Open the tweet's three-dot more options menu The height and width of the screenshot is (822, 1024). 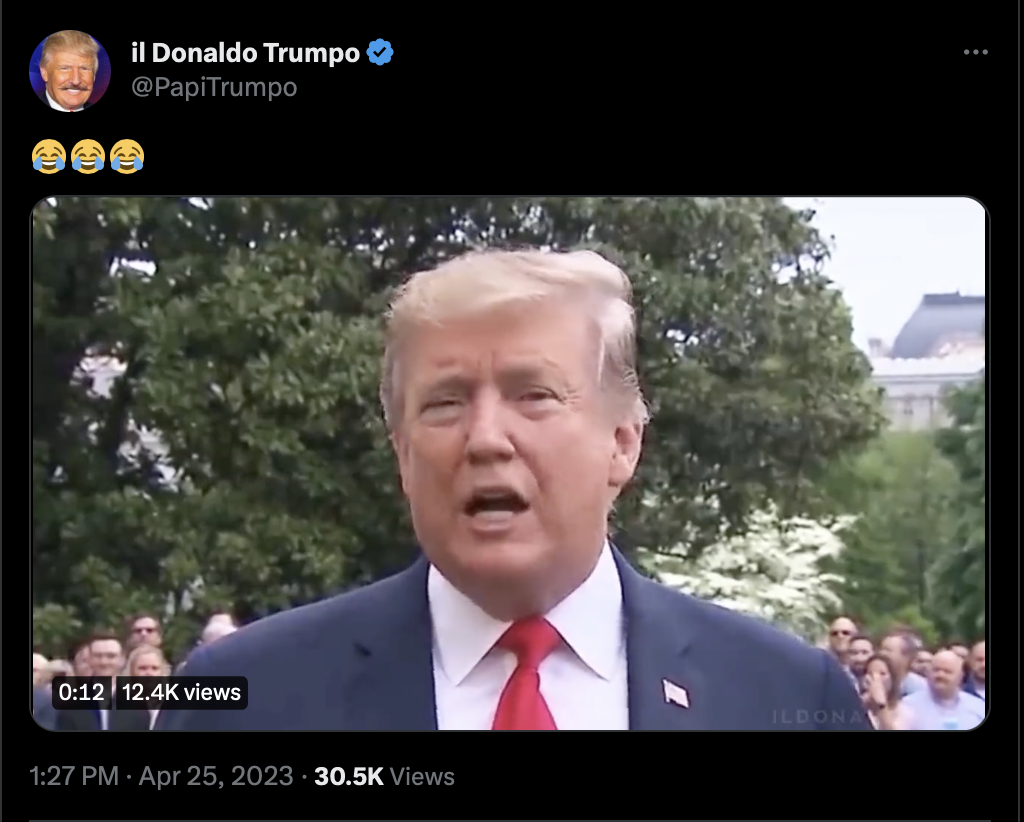point(976,52)
